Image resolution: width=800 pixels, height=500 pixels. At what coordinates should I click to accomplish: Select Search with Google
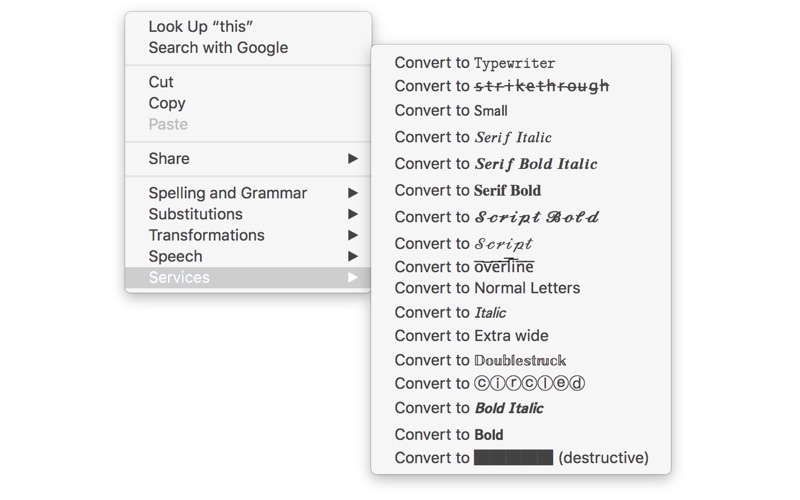coord(218,48)
